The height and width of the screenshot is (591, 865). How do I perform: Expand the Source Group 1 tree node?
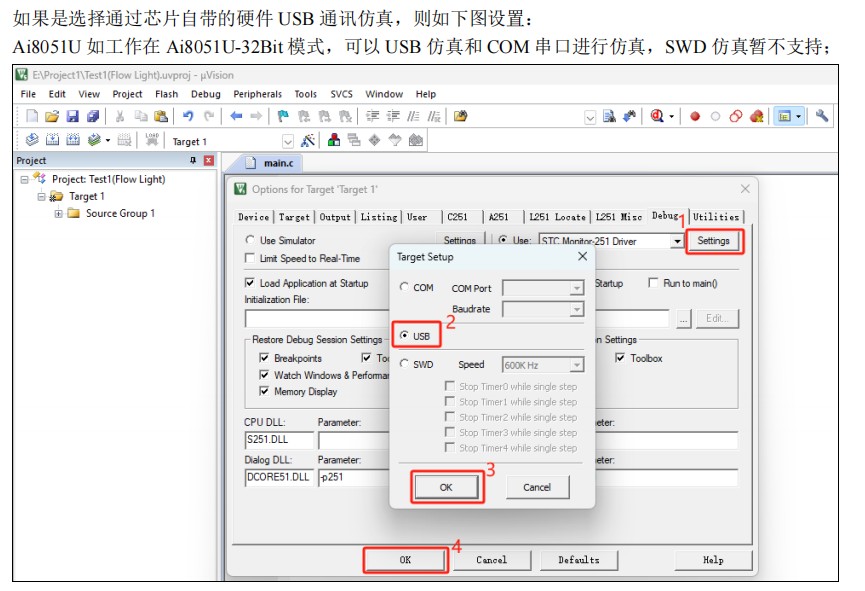(59, 214)
